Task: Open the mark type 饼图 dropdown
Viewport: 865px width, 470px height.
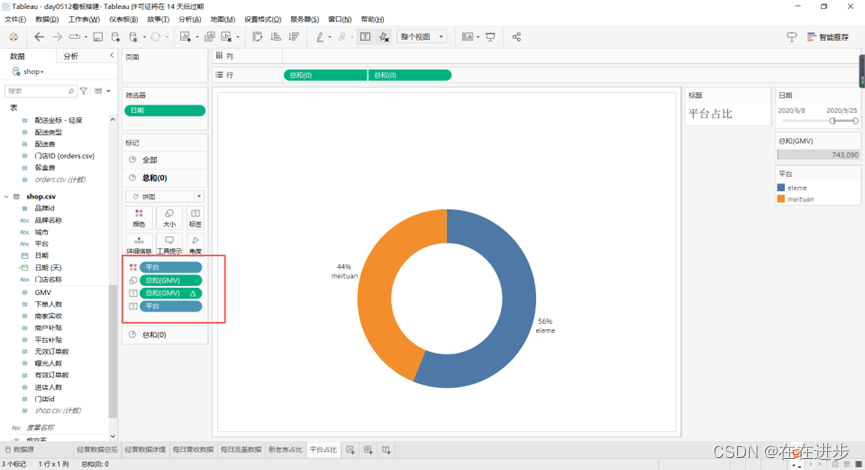Action: pyautogui.click(x=165, y=196)
